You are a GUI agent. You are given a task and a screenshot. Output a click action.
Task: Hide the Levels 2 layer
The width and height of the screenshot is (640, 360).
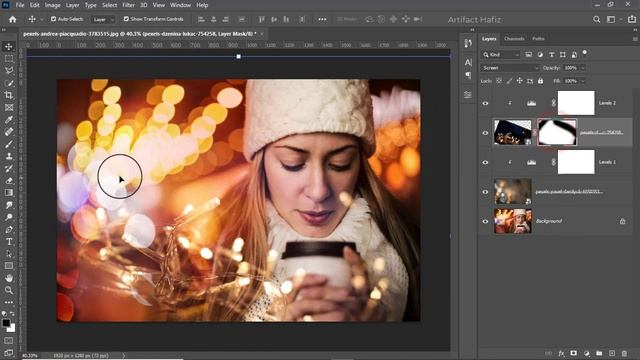[x=485, y=103]
